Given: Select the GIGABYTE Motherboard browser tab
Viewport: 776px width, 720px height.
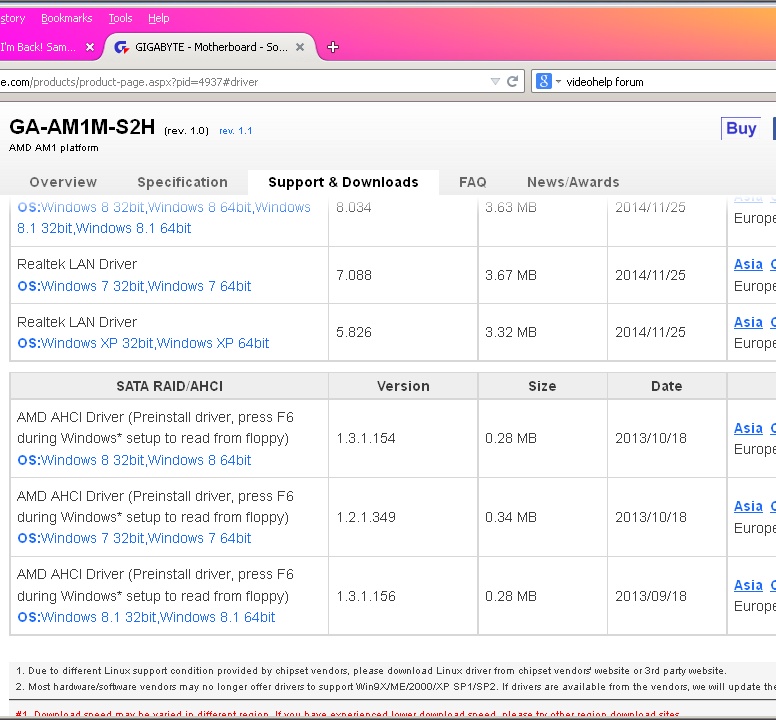Looking at the screenshot, I should [x=212, y=47].
